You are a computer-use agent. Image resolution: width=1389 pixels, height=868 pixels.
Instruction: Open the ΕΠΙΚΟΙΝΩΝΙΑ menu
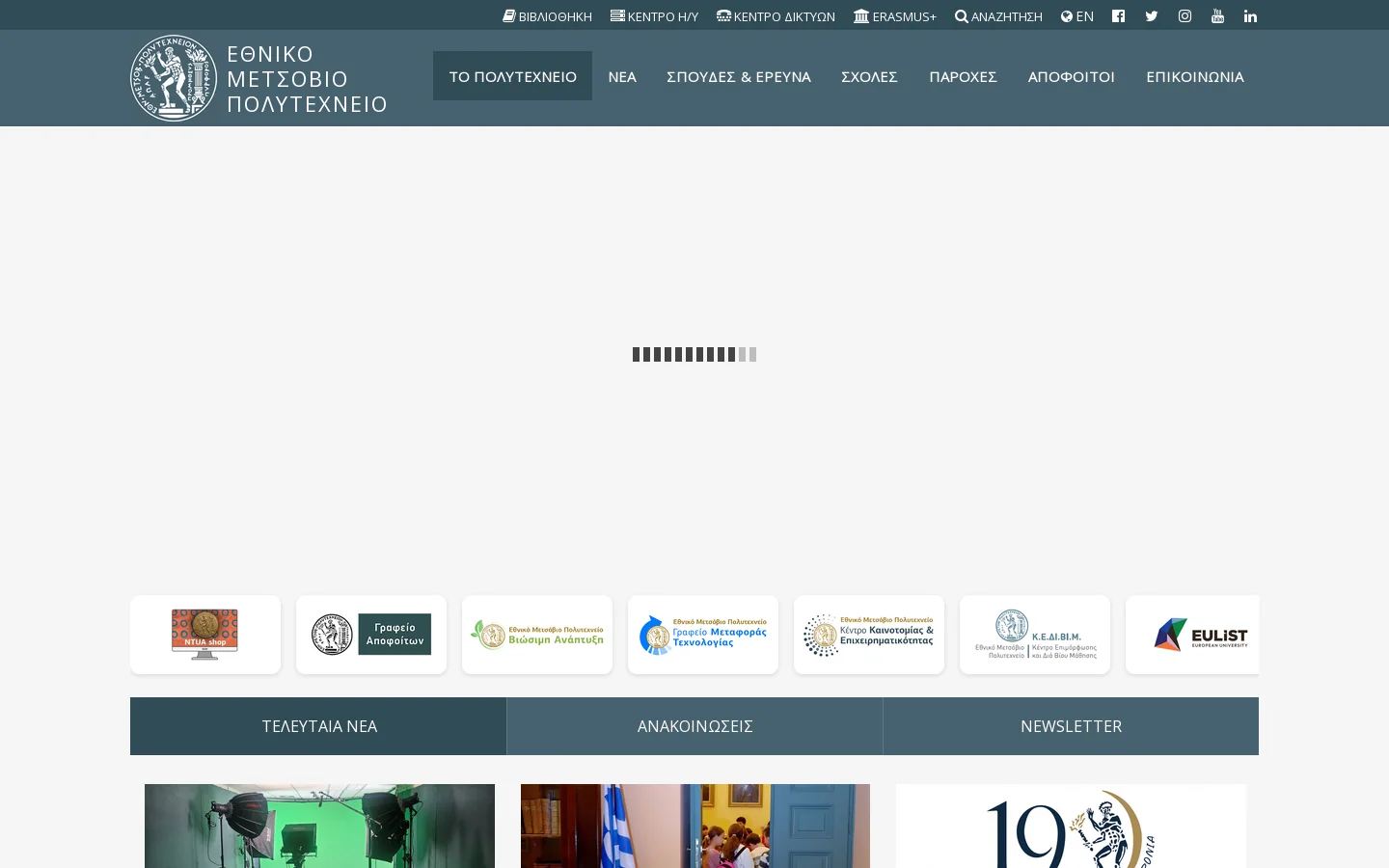[1195, 76]
